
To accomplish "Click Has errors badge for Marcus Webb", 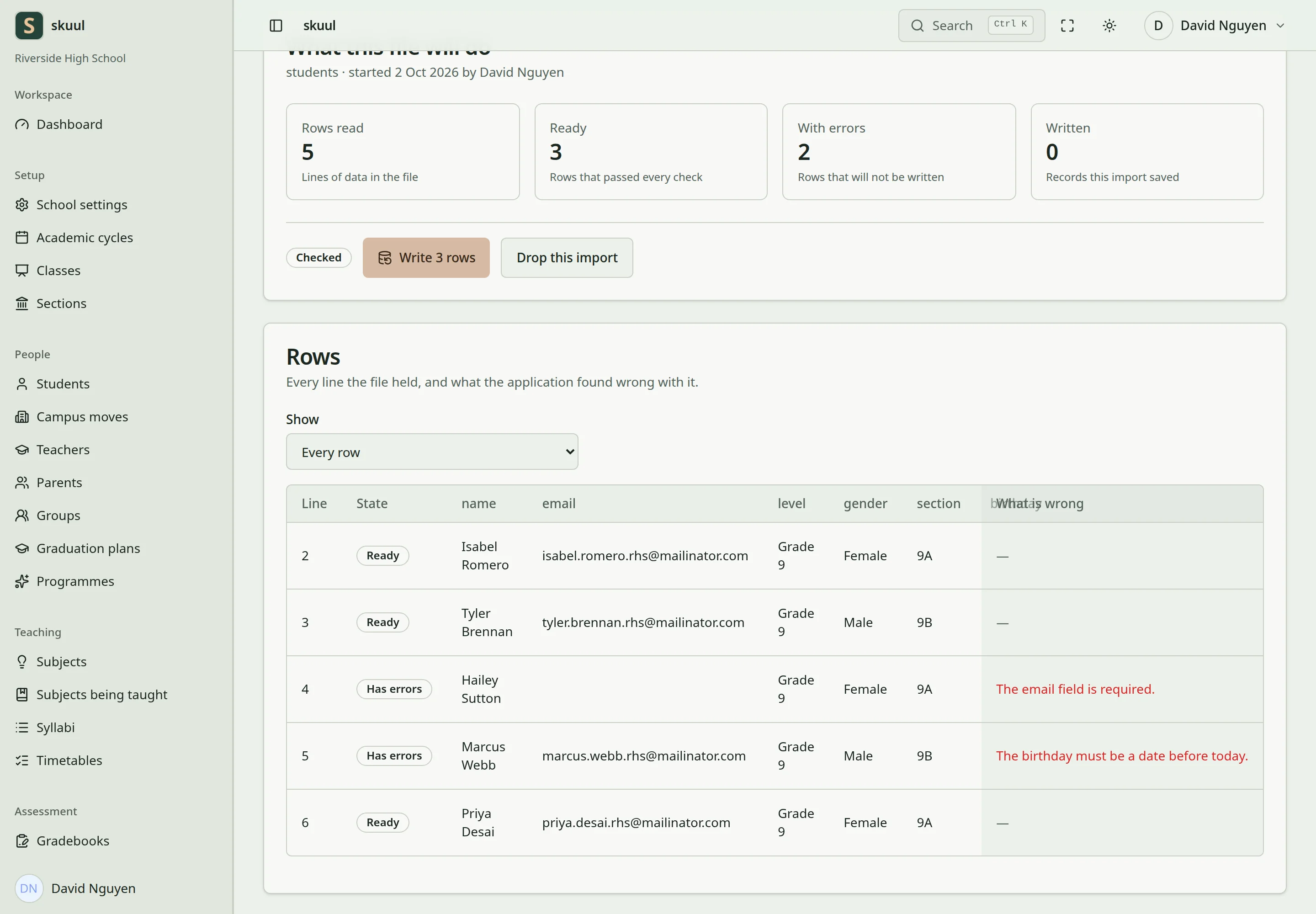I will (x=394, y=756).
